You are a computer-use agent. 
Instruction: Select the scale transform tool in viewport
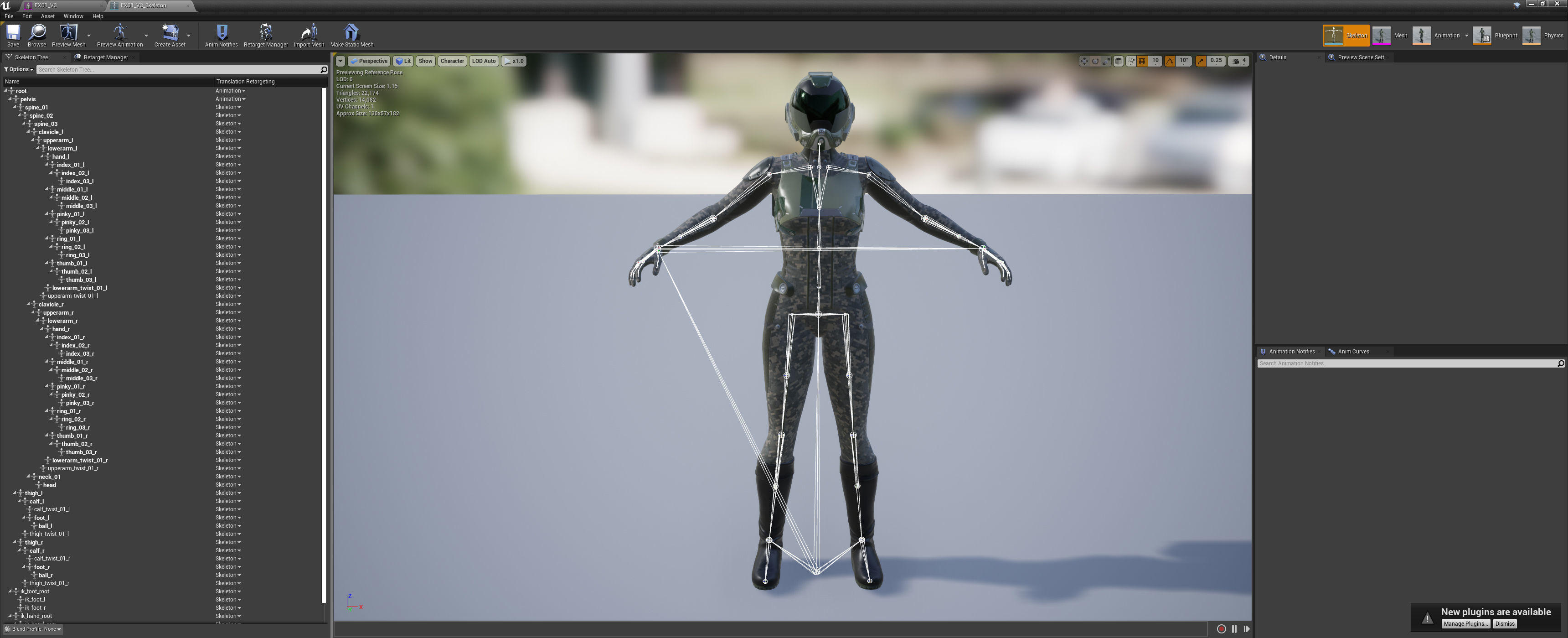[1106, 61]
